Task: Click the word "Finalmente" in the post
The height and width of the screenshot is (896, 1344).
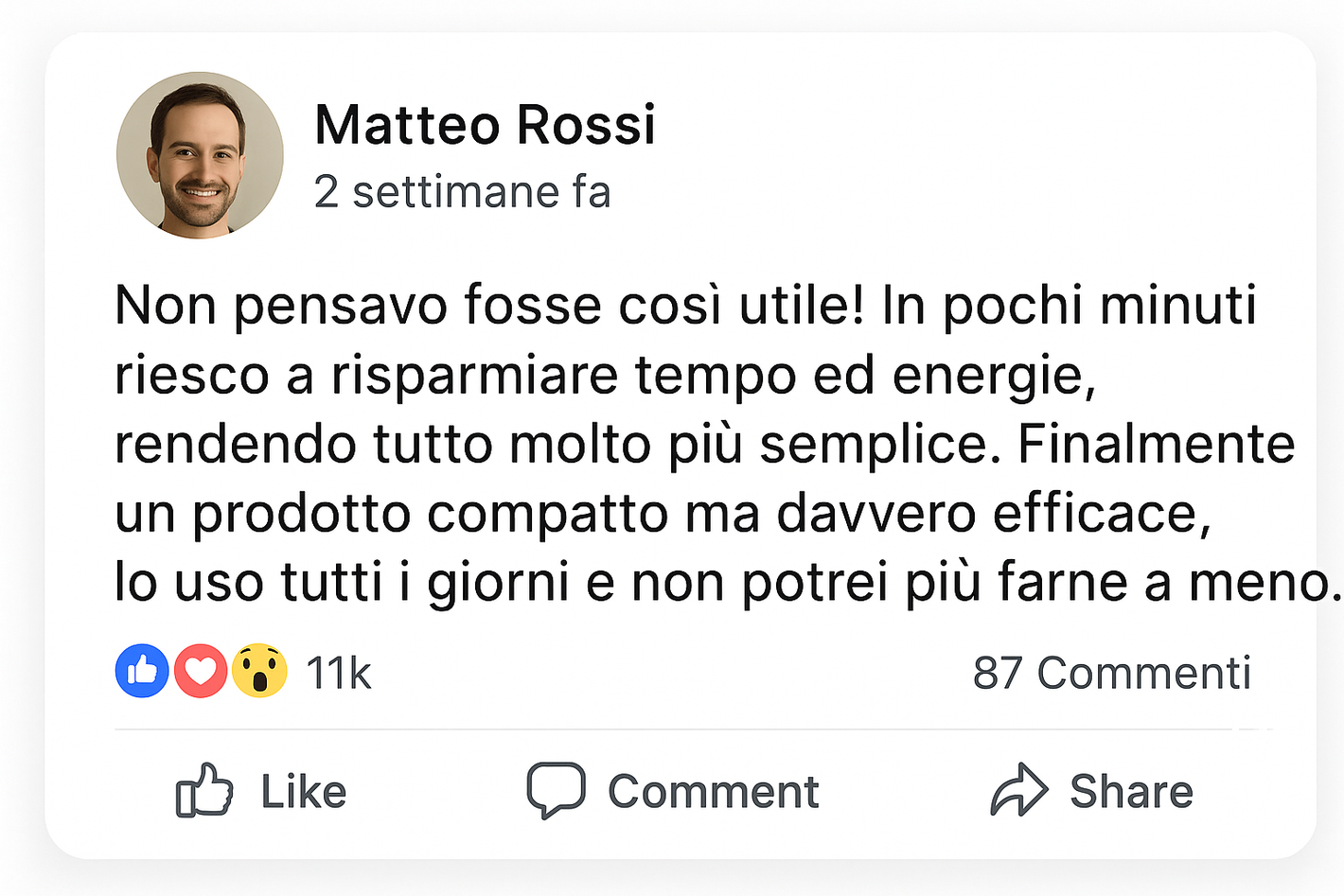Action: click(x=1156, y=445)
